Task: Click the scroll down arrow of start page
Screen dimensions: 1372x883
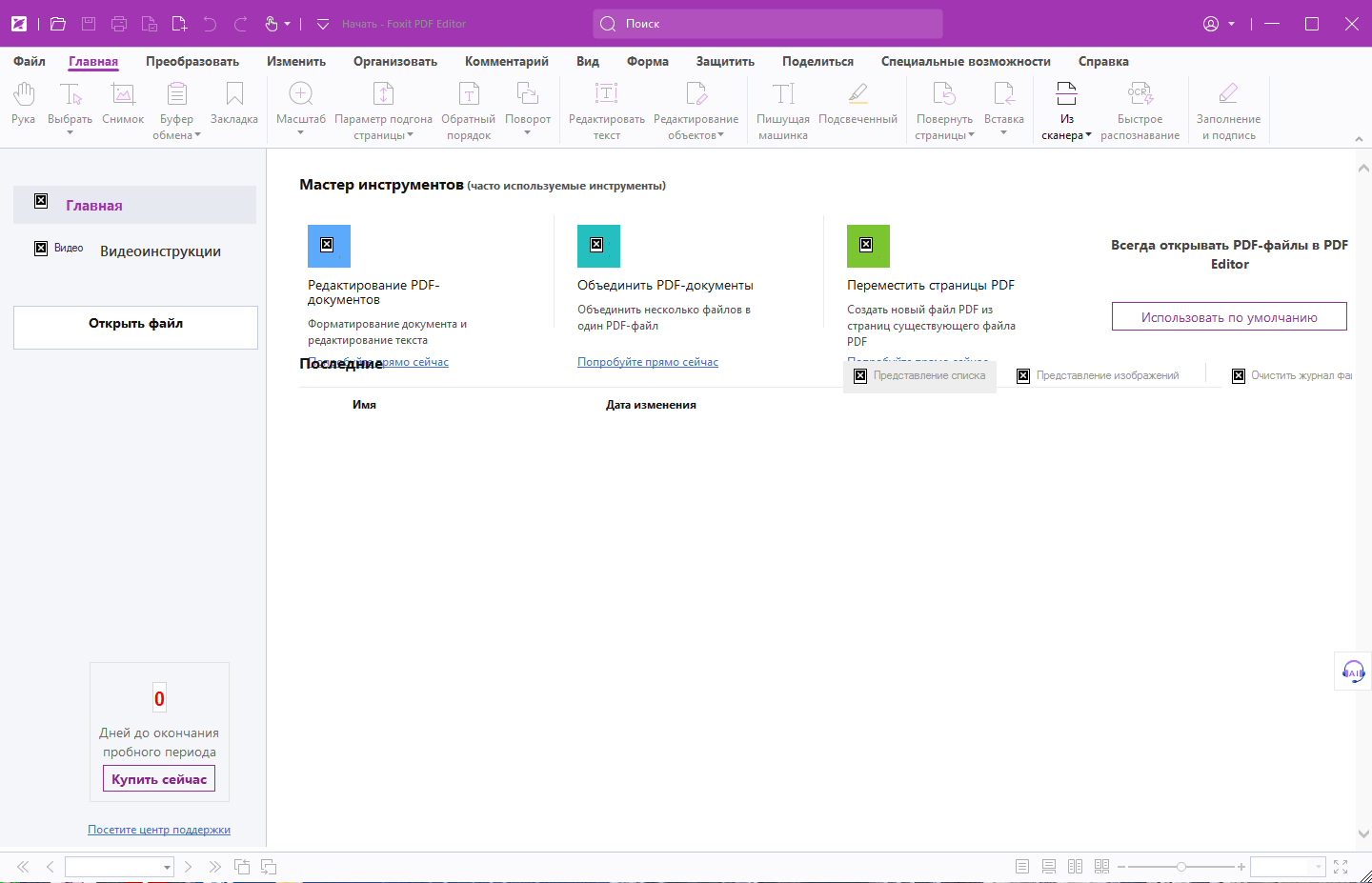Action: pyautogui.click(x=1362, y=834)
